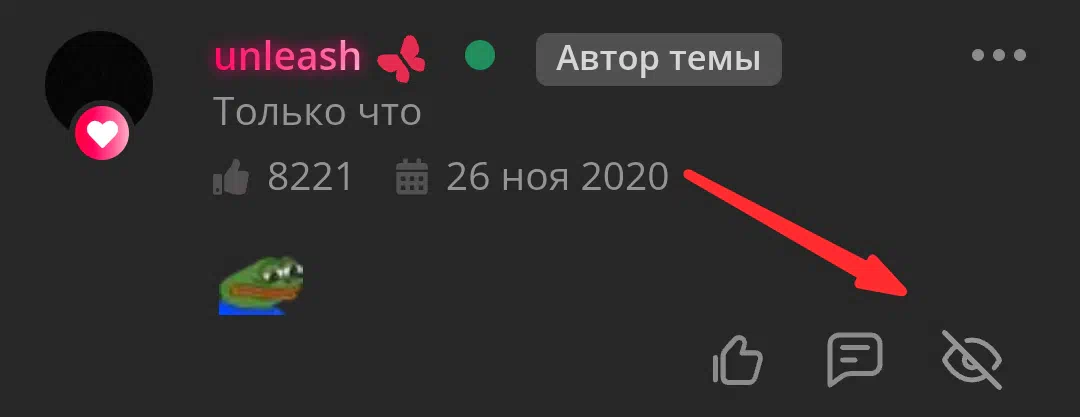Click the 8221 likes count
1080x417 pixels.
click(x=310, y=178)
